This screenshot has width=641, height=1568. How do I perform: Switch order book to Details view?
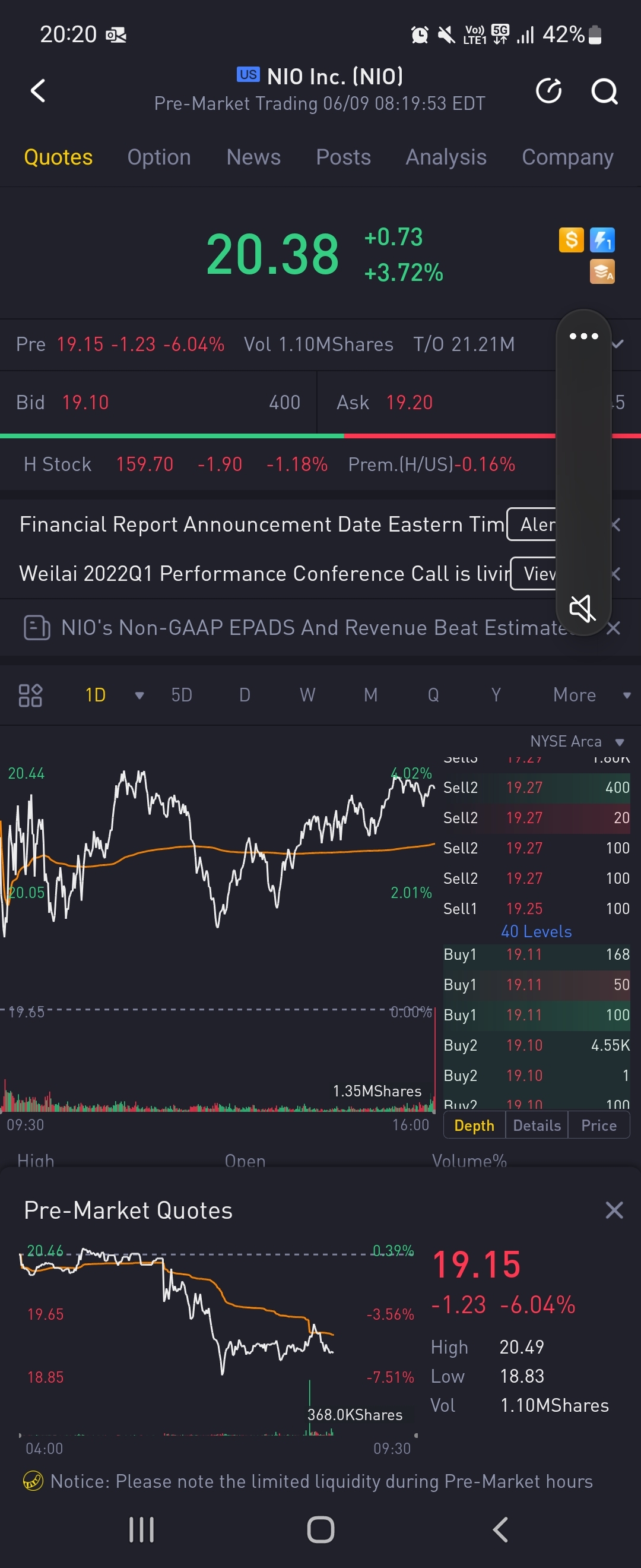pos(537,1126)
